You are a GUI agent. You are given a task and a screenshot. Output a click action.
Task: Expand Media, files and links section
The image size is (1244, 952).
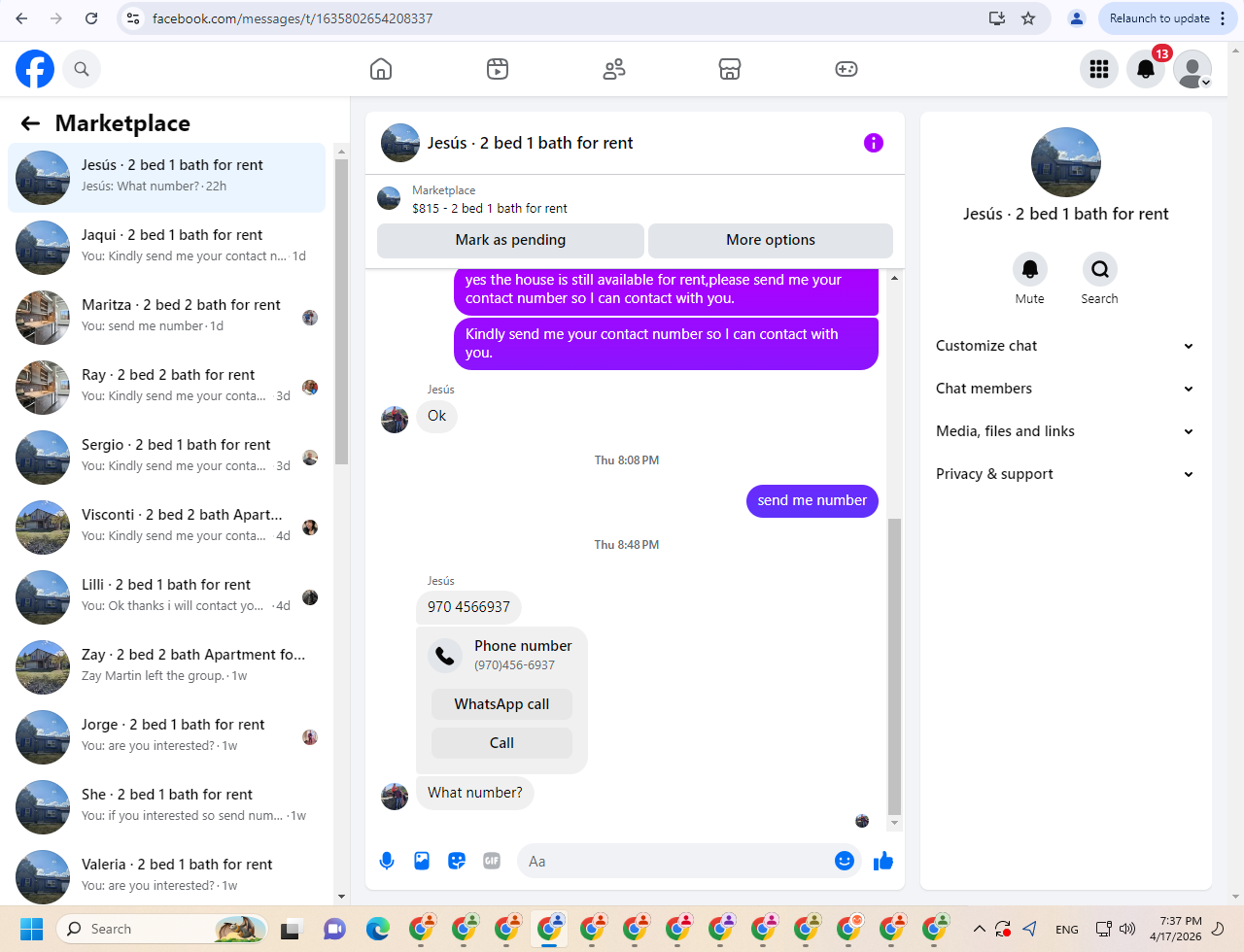tap(1064, 431)
